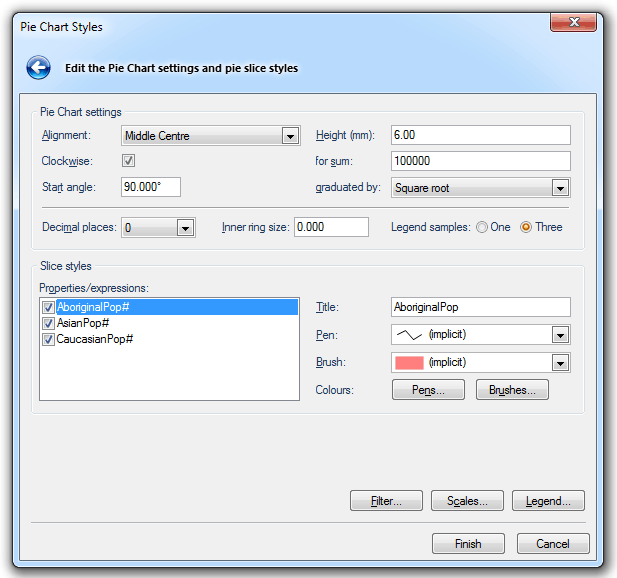Open the Pen style dropdown

click(560, 335)
